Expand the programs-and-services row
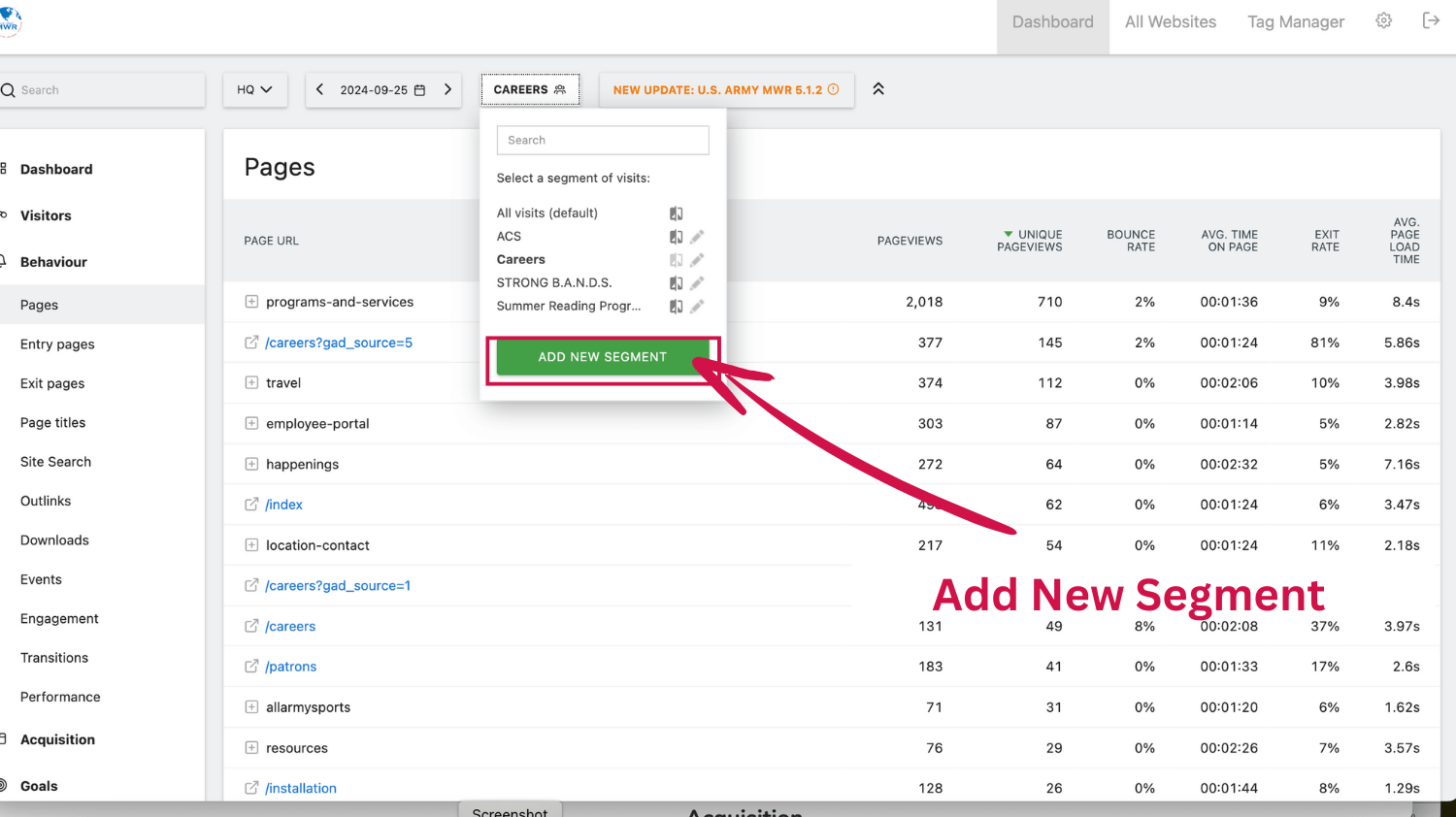This screenshot has height=817, width=1456. coord(251,302)
